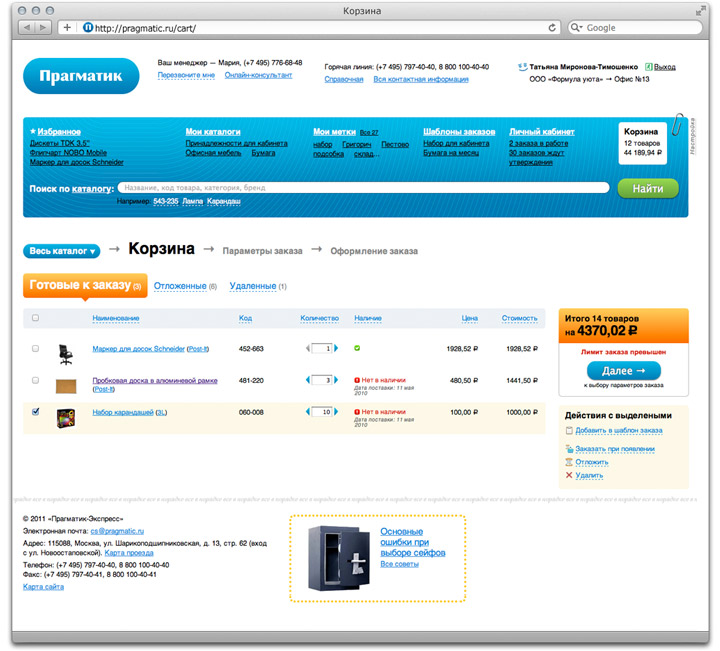Click the Прагматик logo
The width and height of the screenshot is (720, 651).
pos(82,75)
